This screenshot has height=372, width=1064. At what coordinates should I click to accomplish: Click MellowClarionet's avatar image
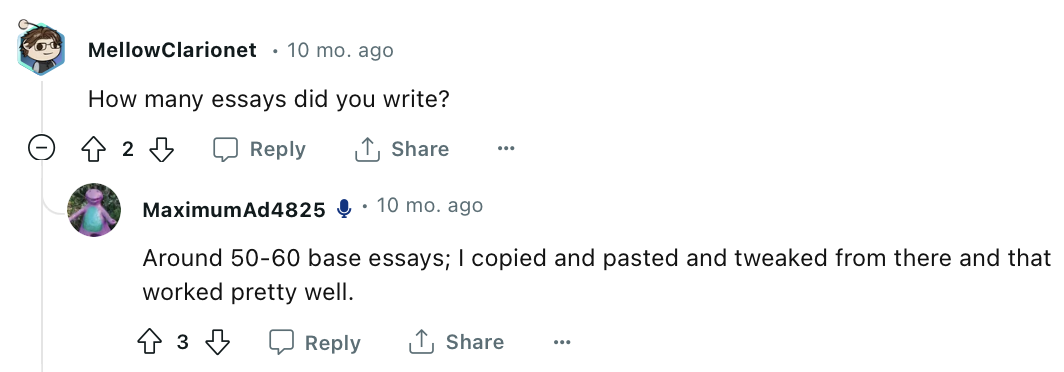click(x=39, y=48)
